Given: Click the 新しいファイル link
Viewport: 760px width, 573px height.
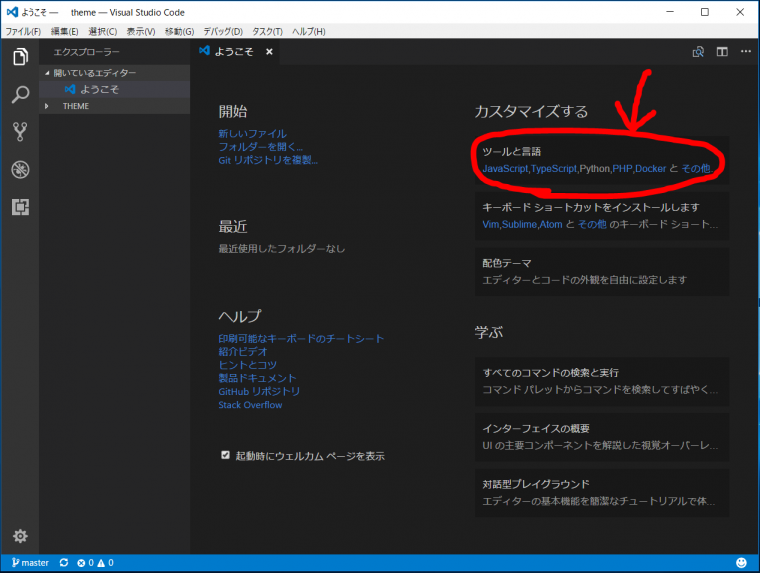Looking at the screenshot, I should tap(253, 133).
